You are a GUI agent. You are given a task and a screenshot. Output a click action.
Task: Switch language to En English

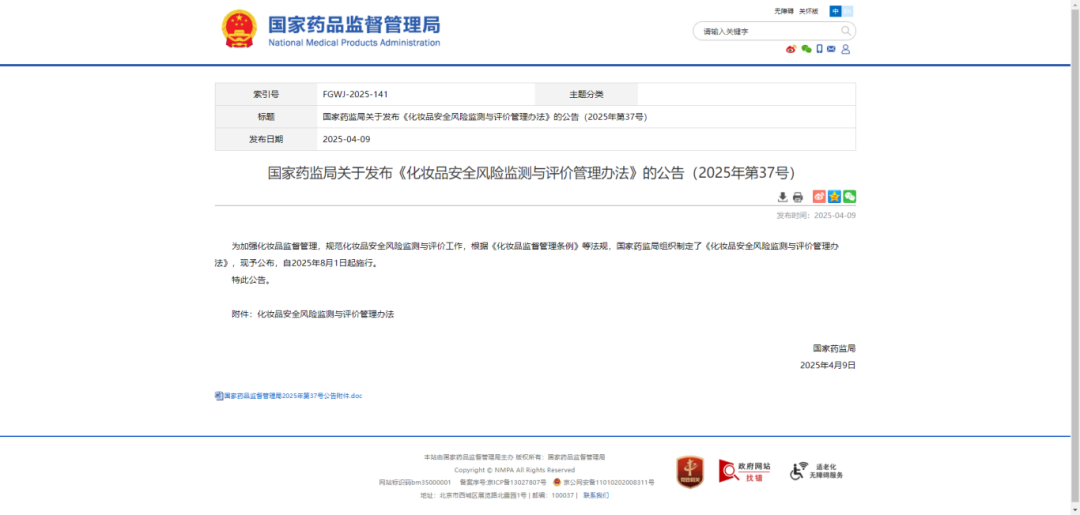coord(847,11)
